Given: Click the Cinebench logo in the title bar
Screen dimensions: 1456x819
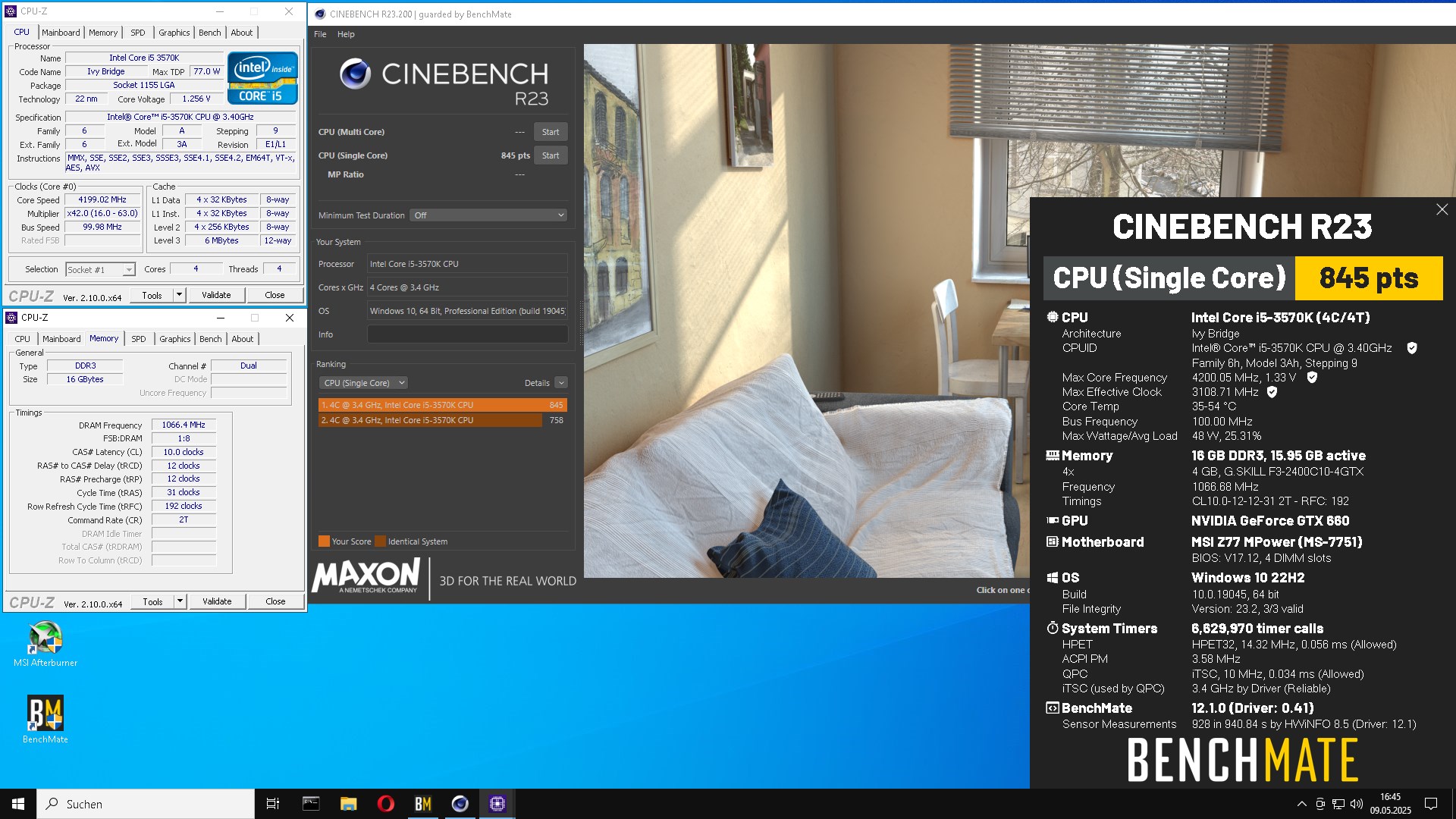Looking at the screenshot, I should point(320,14).
